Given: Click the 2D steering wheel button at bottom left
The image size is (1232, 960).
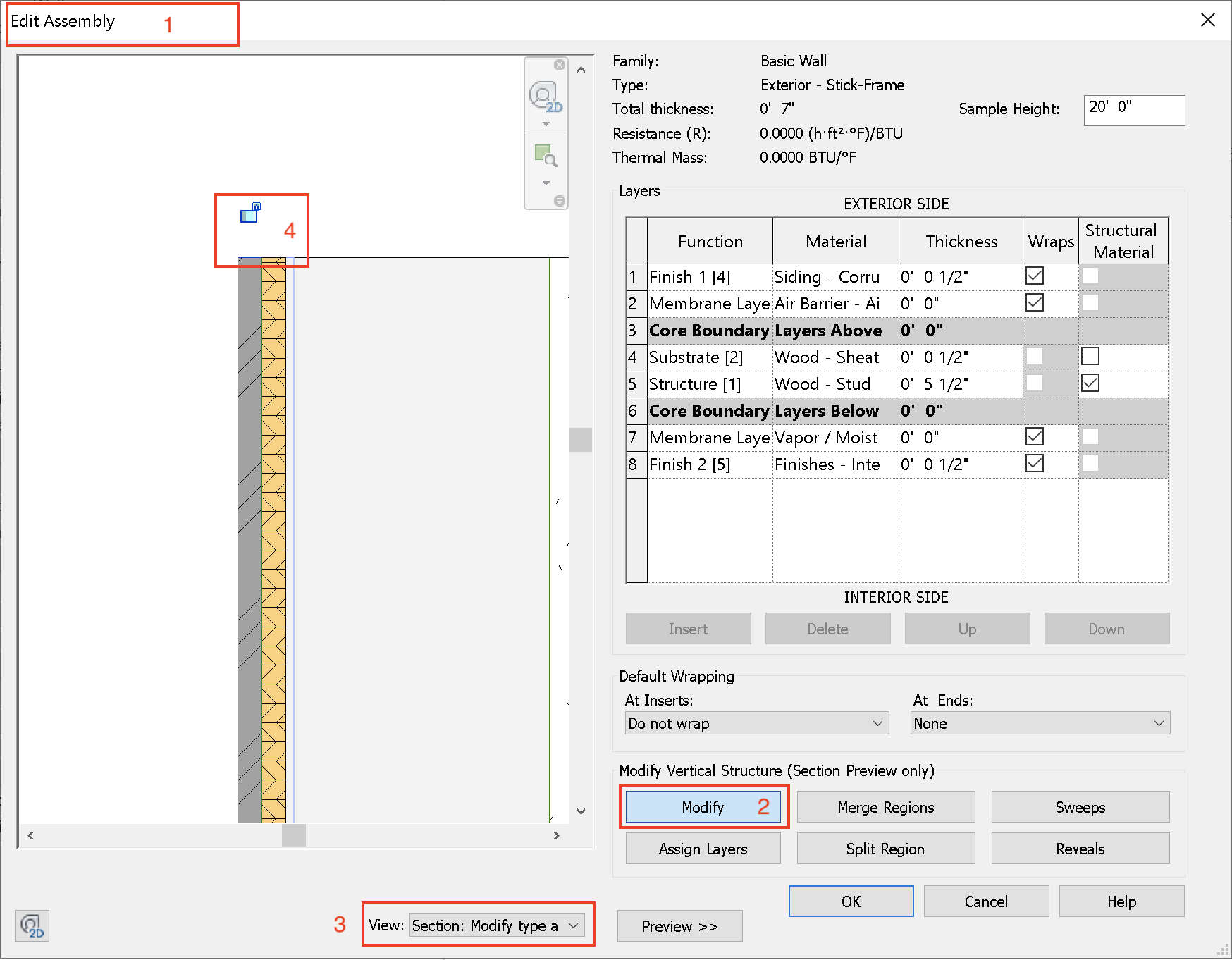Looking at the screenshot, I should pyautogui.click(x=32, y=926).
